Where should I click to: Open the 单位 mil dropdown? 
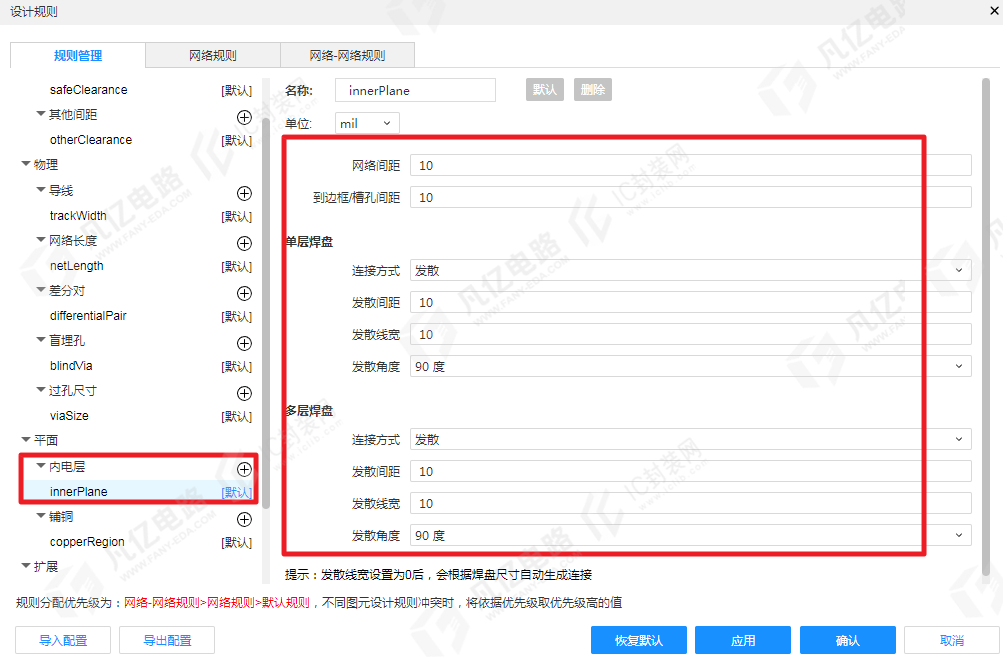367,123
